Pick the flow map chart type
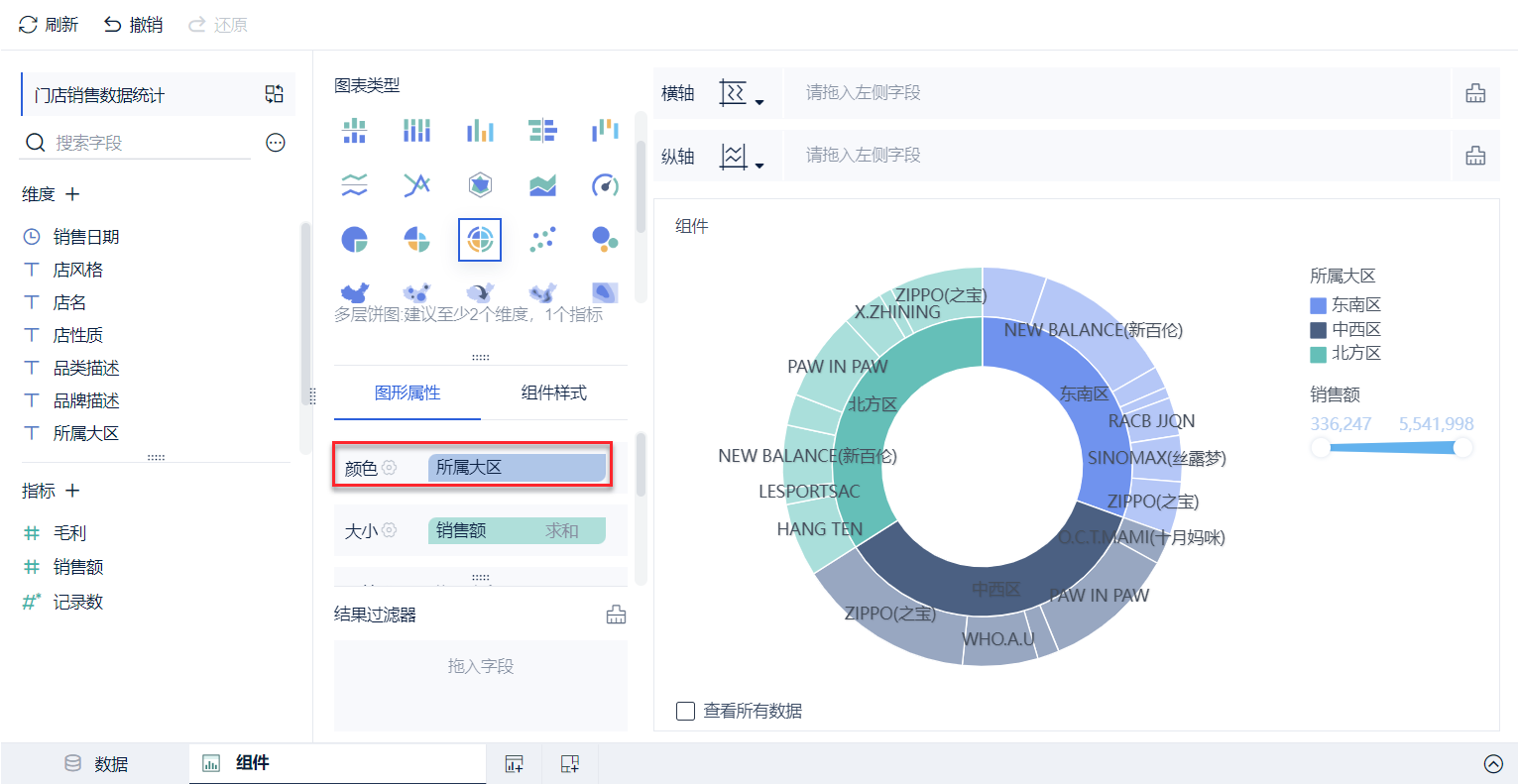 point(480,292)
